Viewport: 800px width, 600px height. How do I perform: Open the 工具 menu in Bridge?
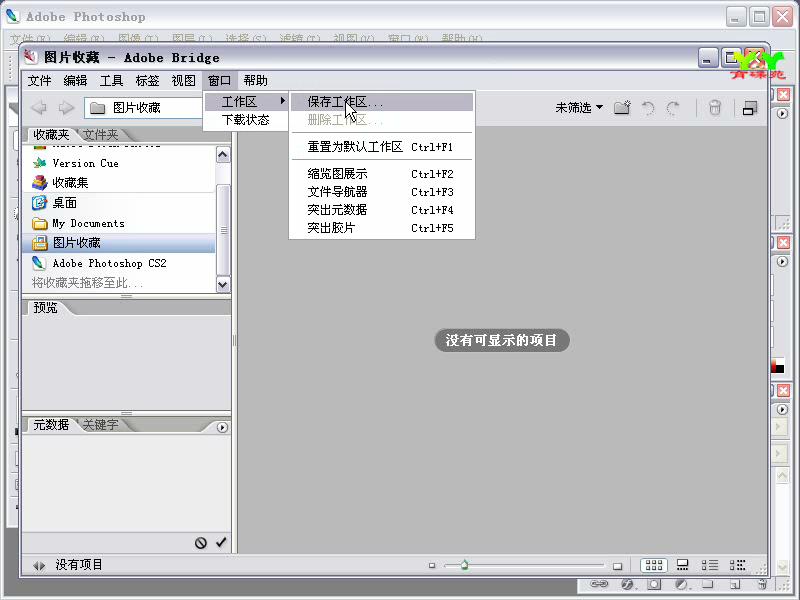111,81
